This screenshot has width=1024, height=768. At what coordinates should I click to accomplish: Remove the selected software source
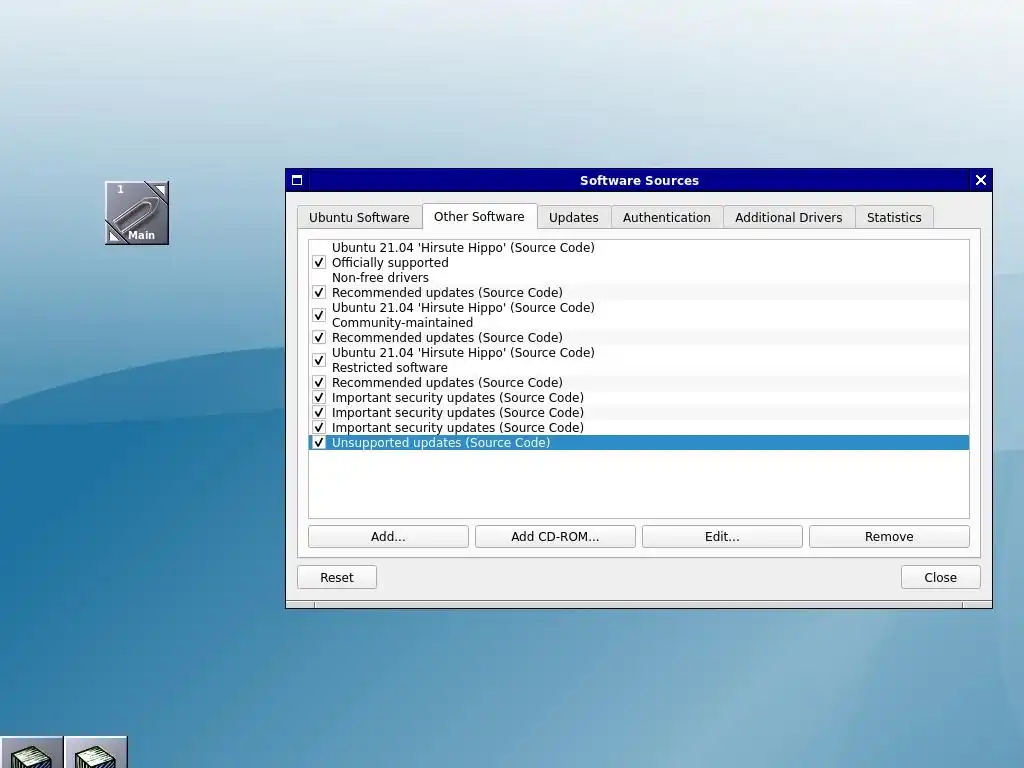pos(889,537)
